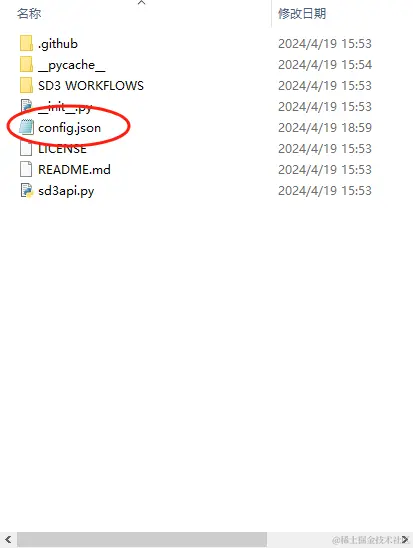Click the left scroll arrow of horizontal scrollbar

8,540
